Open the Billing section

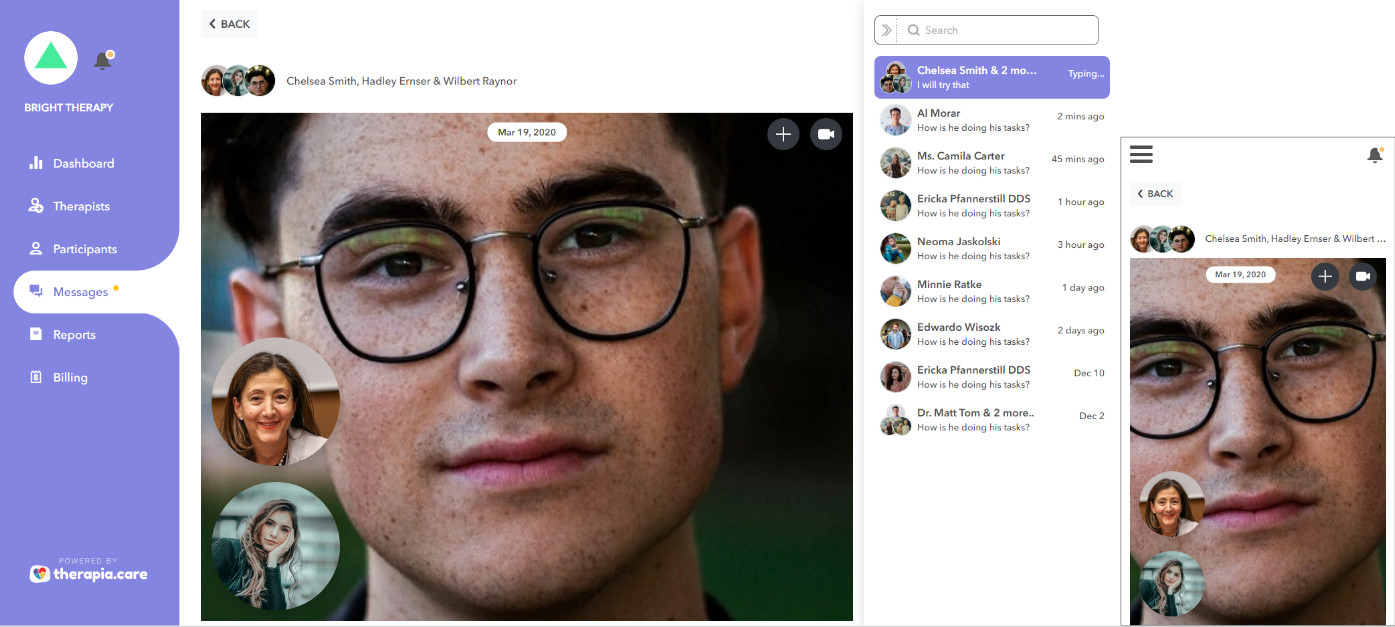point(70,378)
